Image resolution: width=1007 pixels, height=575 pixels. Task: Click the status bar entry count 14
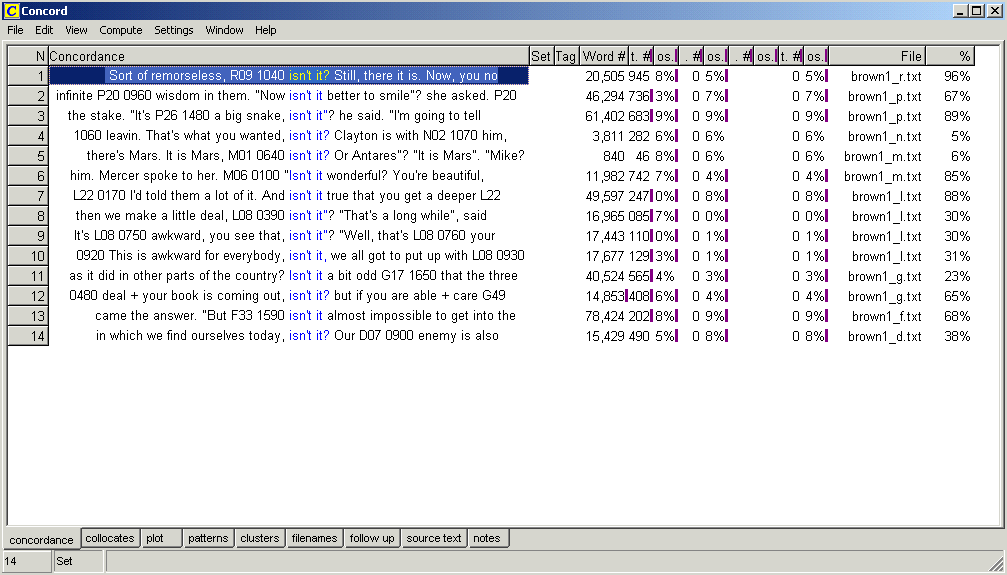[x=27, y=561]
